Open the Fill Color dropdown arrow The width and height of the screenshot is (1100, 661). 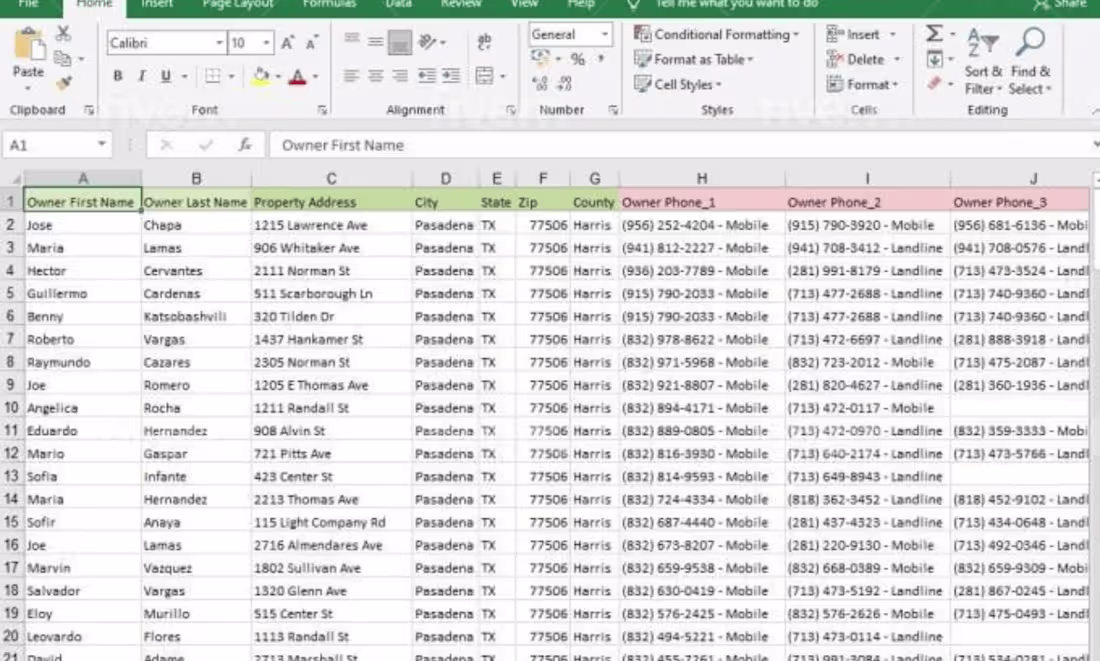click(278, 76)
